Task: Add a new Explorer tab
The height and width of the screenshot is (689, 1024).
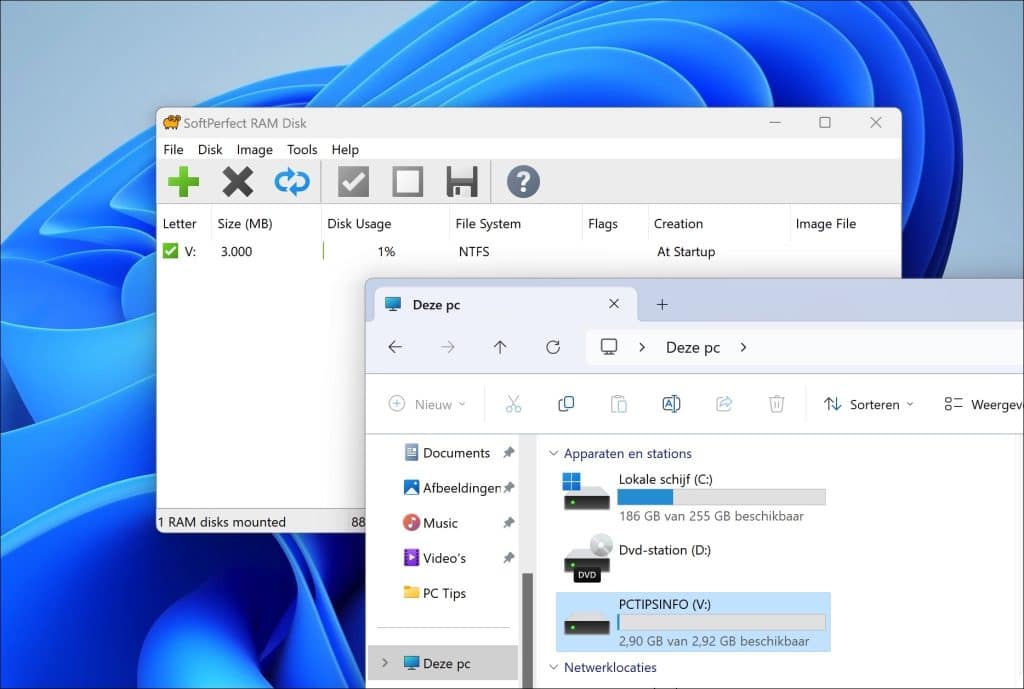Action: pyautogui.click(x=662, y=304)
